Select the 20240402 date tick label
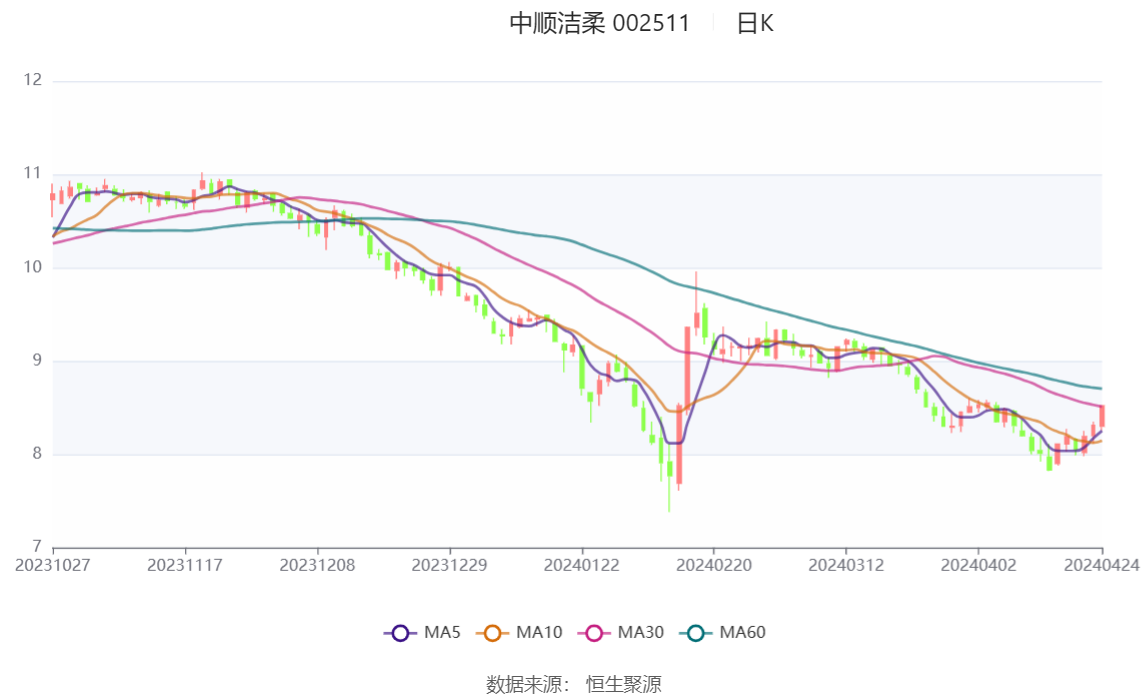 coord(978,566)
